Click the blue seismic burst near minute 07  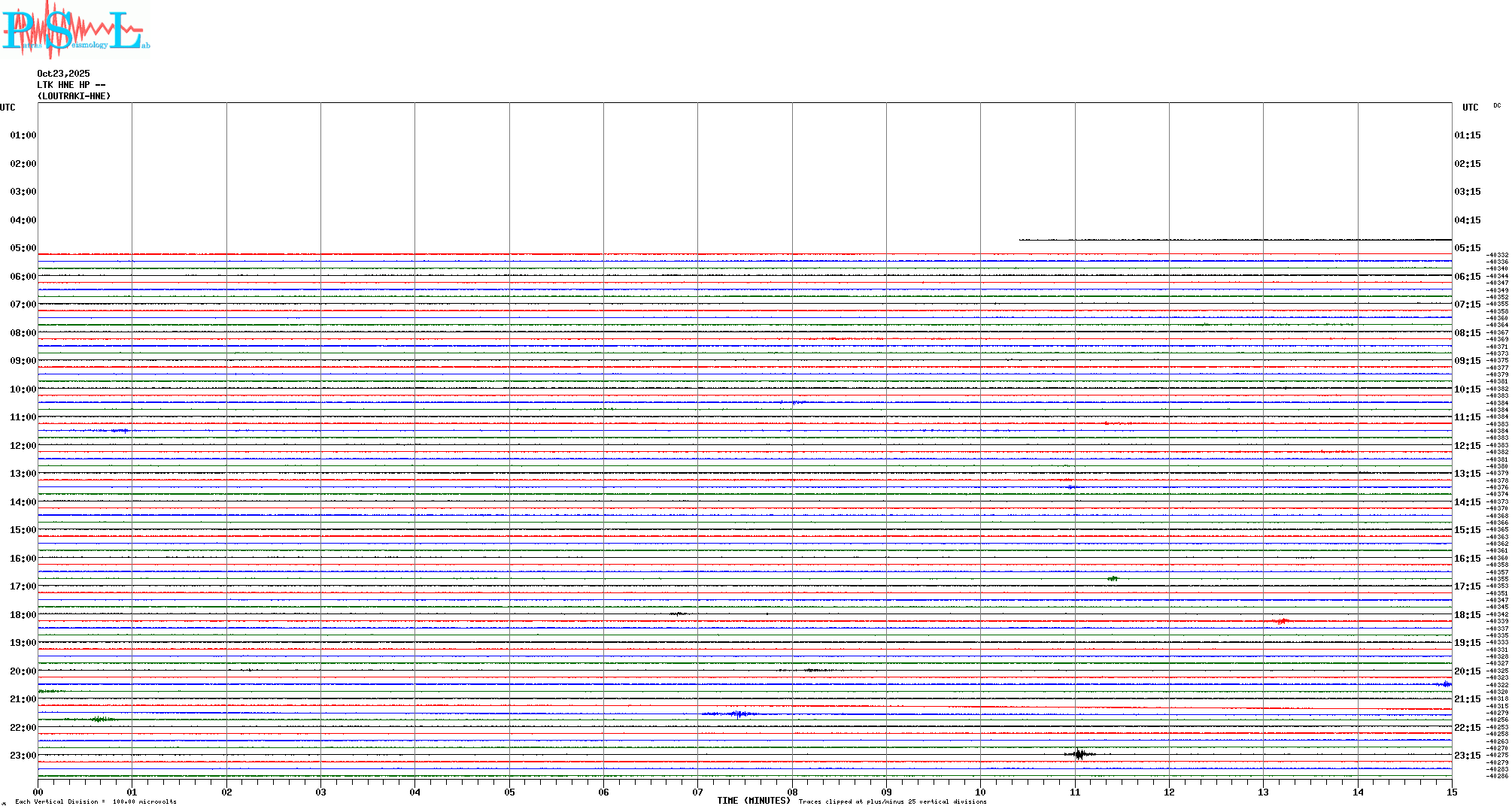[x=737, y=714]
